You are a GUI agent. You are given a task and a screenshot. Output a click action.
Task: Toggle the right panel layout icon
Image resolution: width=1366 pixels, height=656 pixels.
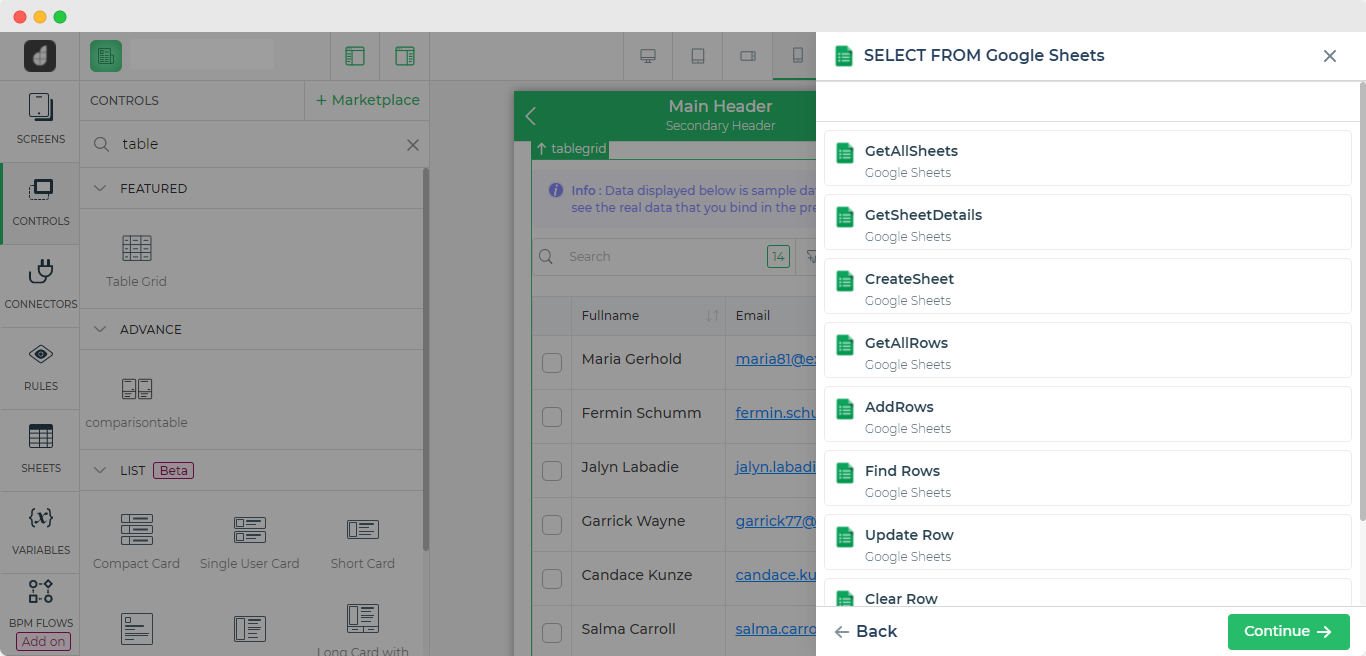(x=405, y=56)
